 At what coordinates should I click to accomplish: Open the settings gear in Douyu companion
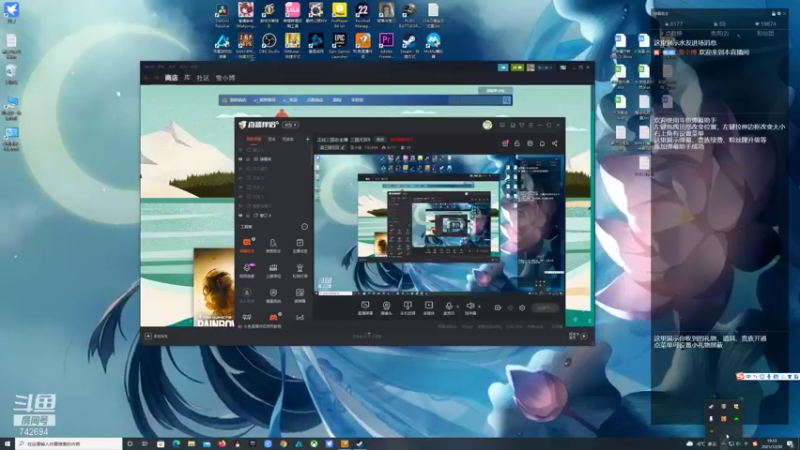point(522,308)
